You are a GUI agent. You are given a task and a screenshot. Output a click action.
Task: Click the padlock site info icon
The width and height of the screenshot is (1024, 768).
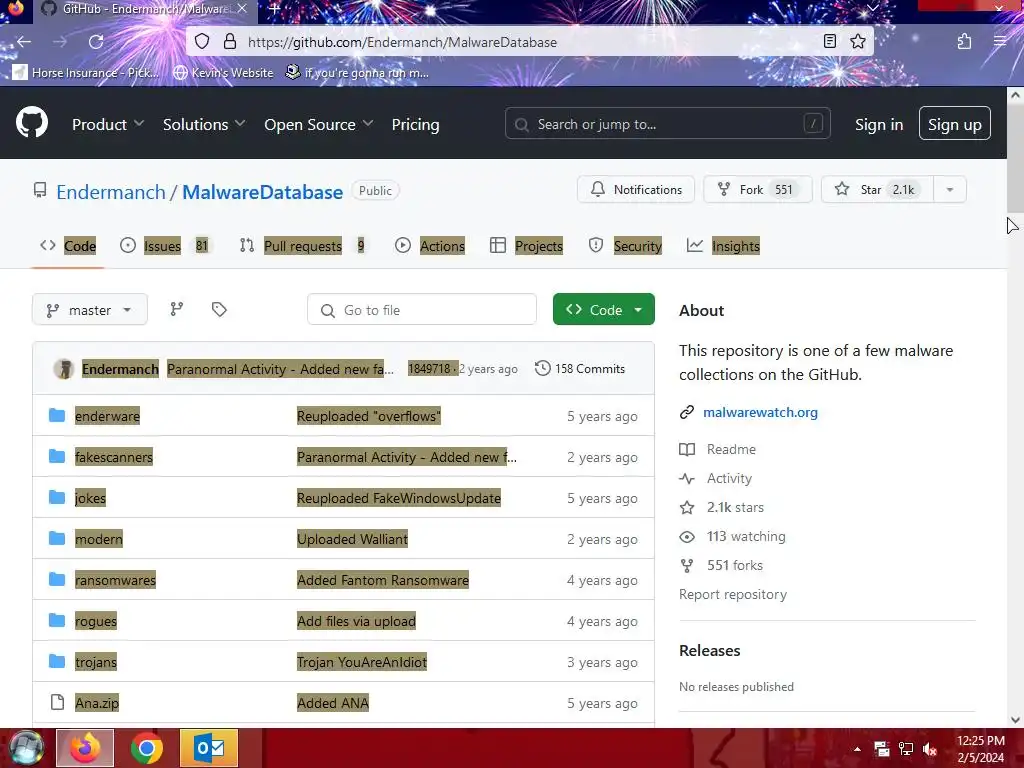[230, 42]
